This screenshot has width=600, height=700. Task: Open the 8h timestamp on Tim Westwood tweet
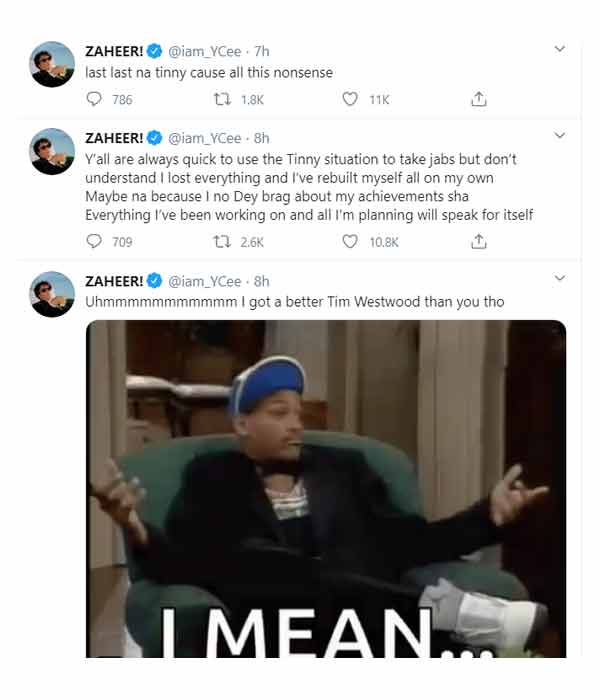point(262,281)
